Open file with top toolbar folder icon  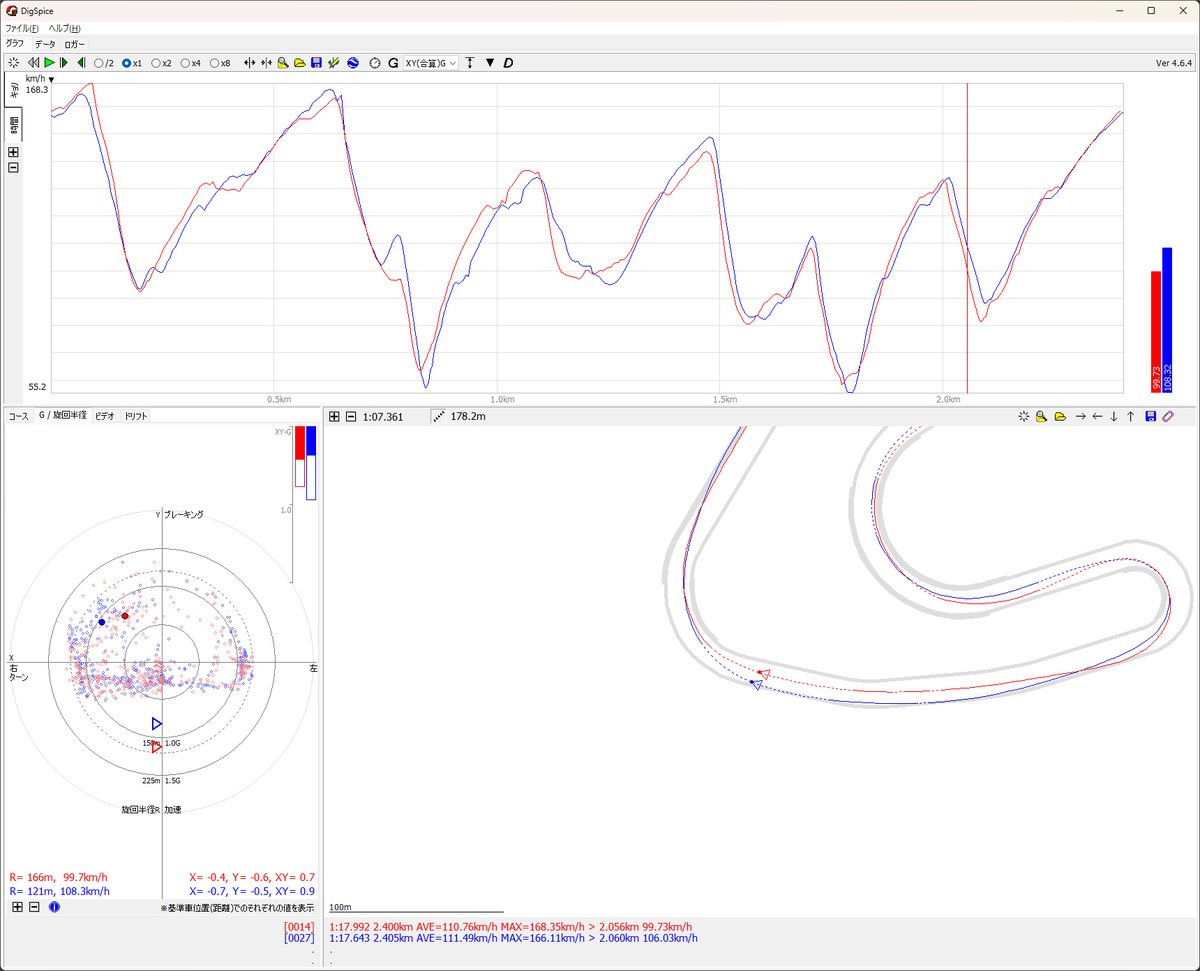299,63
